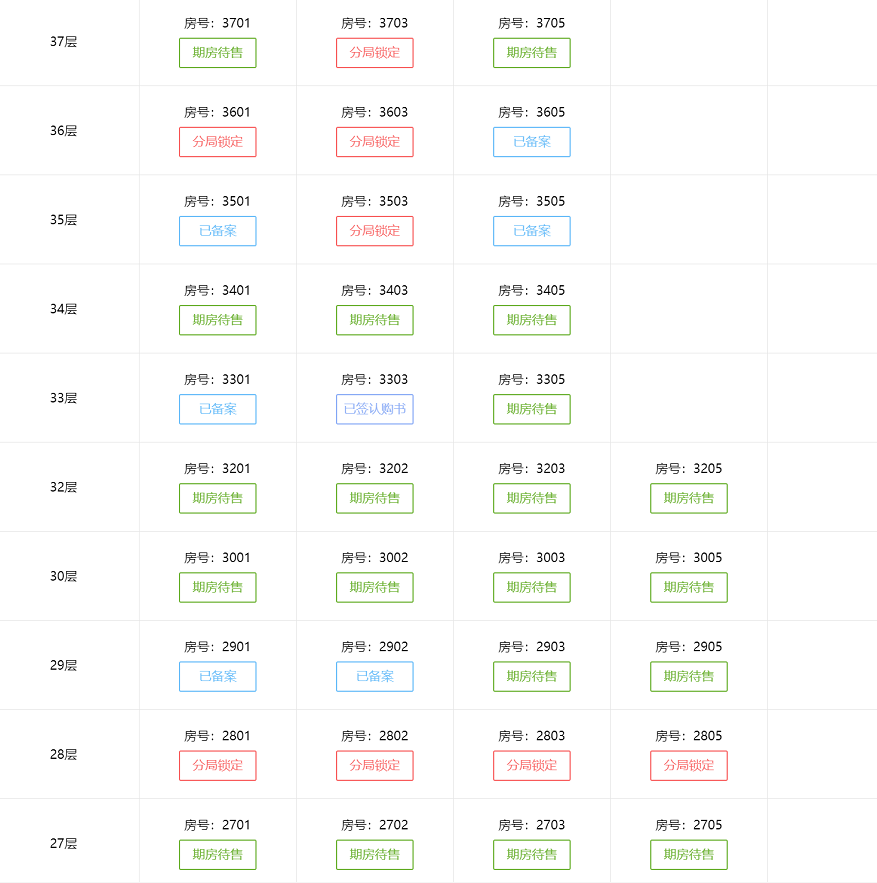Open 期房待售 button under room 3403
Viewport: 877px width, 883px height.
click(x=375, y=320)
